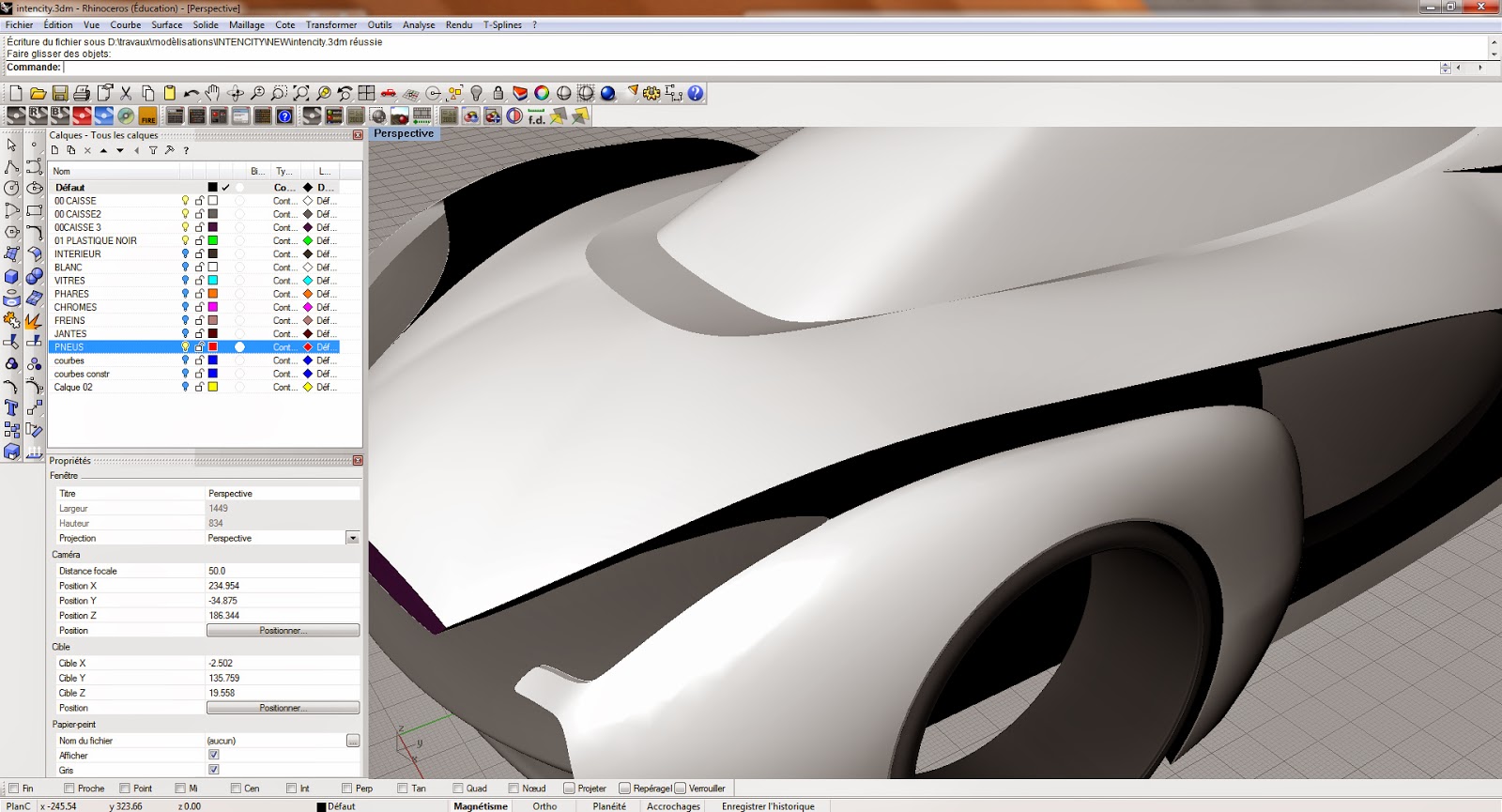Toggle lock icon of JANTES layer
This screenshot has width=1502, height=812.
click(199, 334)
